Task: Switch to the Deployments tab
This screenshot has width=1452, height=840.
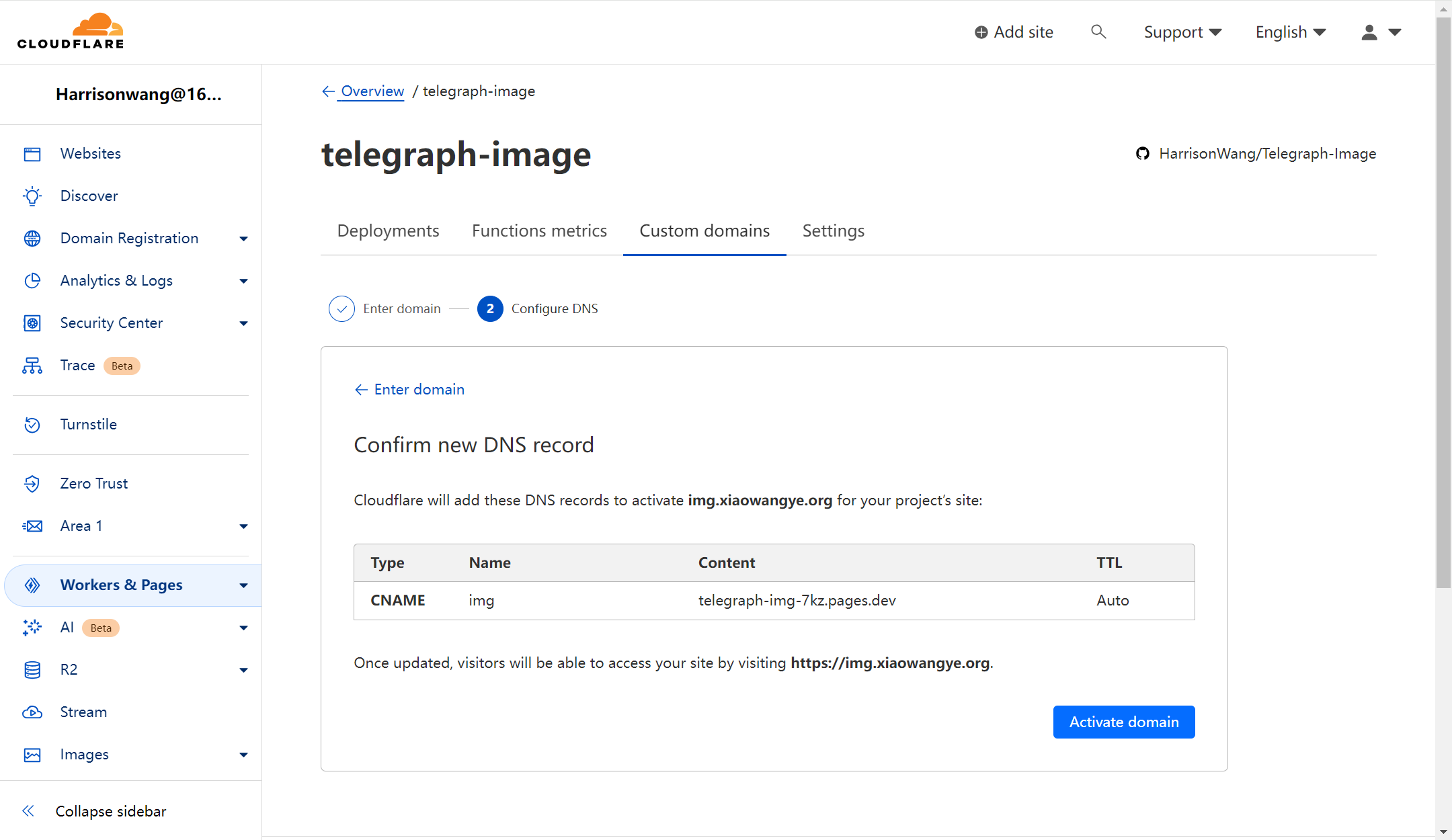Action: (x=388, y=231)
